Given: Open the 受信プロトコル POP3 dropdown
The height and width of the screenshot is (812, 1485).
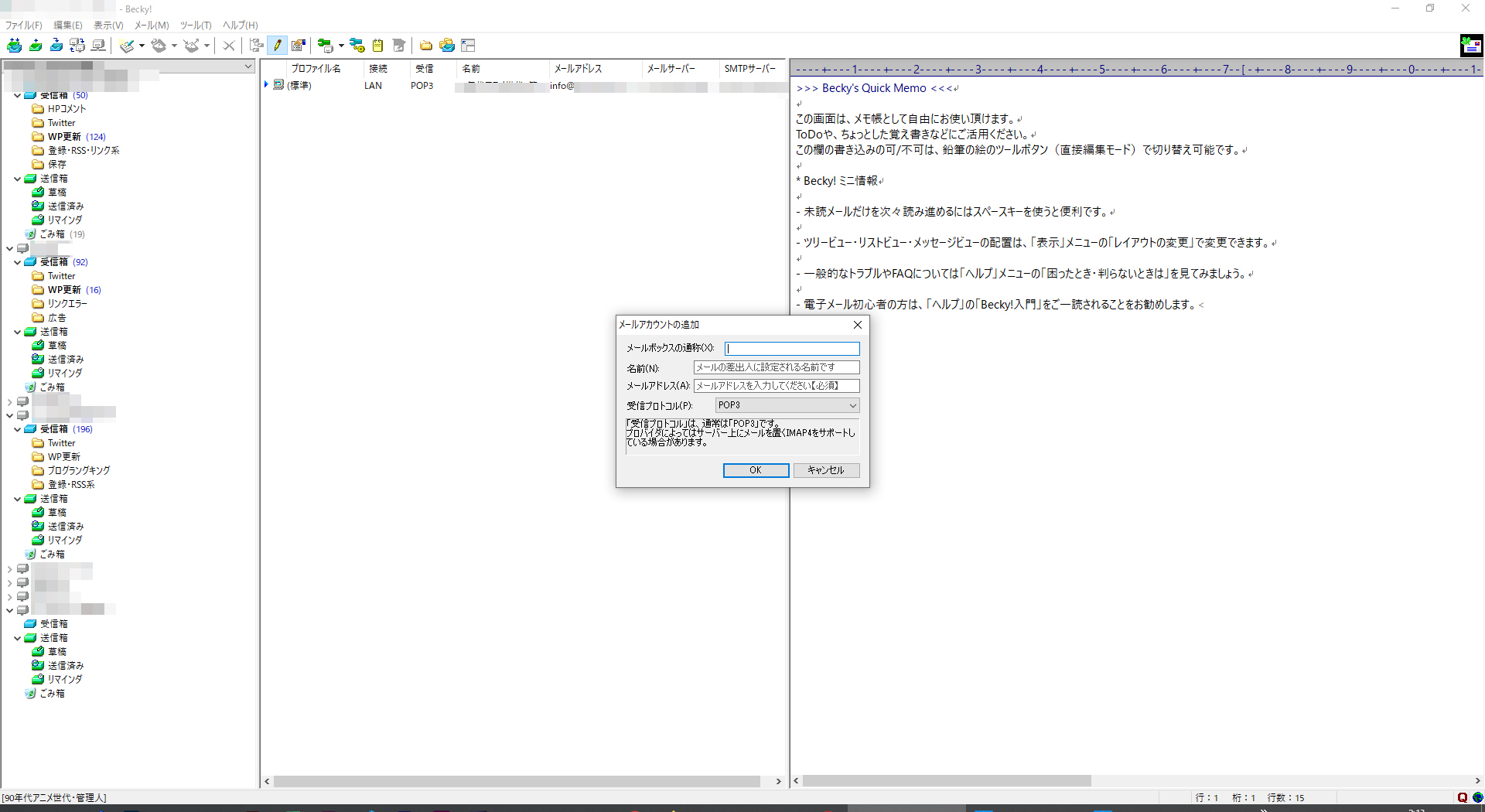Looking at the screenshot, I should coord(787,405).
